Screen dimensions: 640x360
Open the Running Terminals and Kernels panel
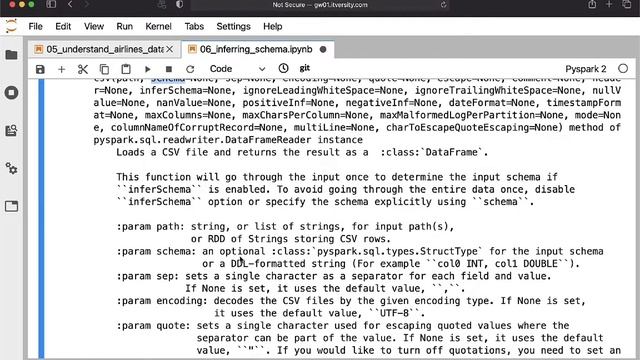point(11,93)
